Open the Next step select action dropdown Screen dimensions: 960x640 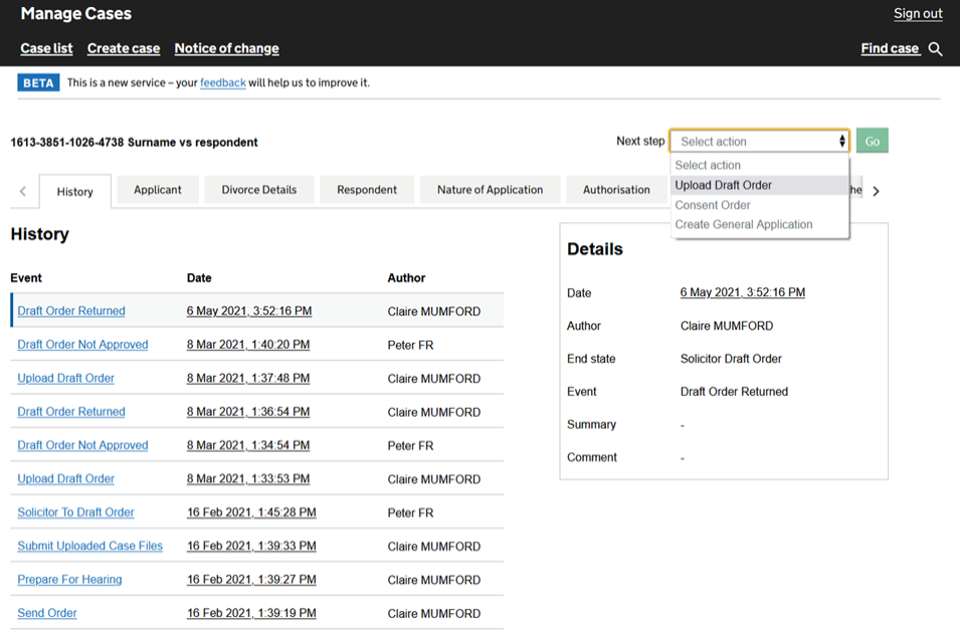tap(759, 142)
